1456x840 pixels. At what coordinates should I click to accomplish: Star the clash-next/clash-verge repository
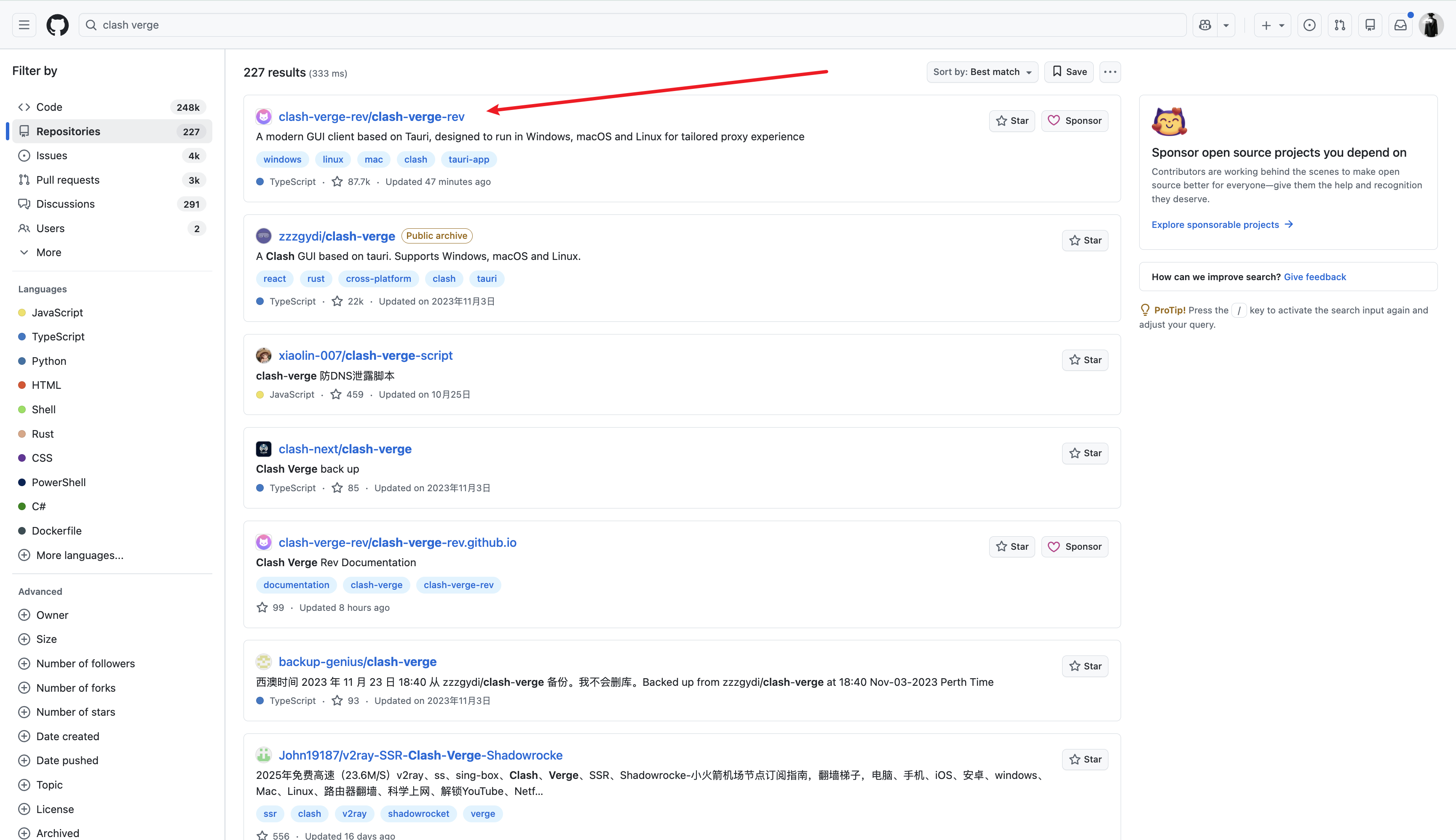pos(1084,453)
